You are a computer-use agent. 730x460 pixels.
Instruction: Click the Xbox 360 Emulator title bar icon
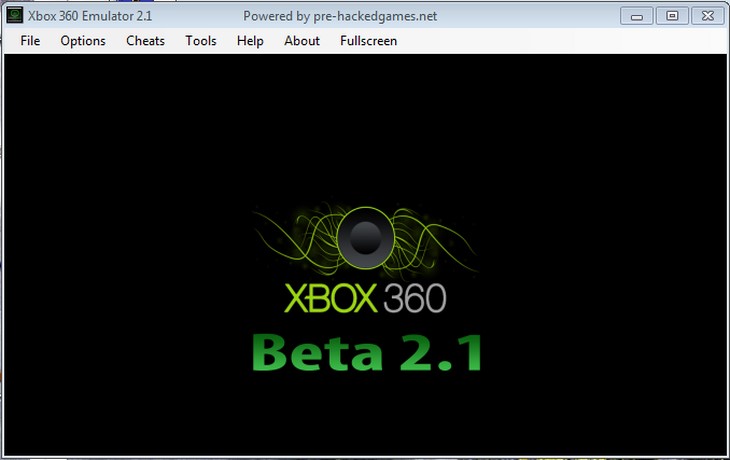15,15
